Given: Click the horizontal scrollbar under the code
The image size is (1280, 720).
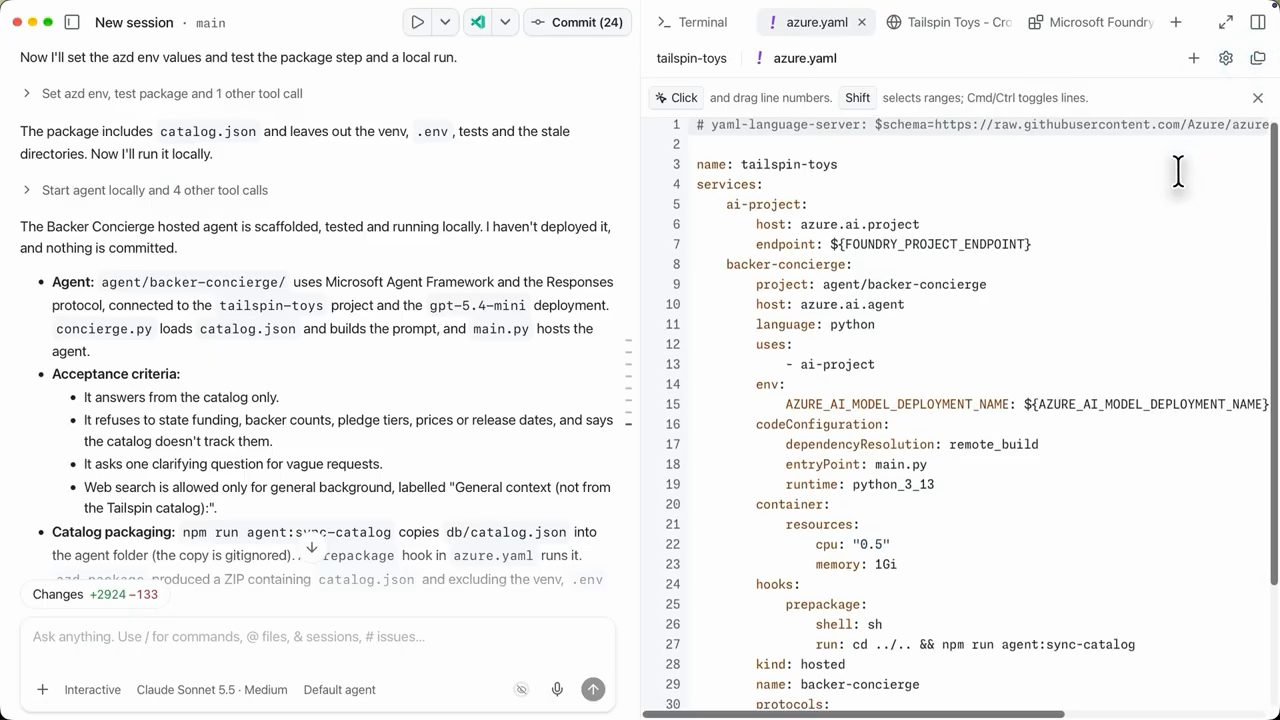Looking at the screenshot, I should [854, 714].
